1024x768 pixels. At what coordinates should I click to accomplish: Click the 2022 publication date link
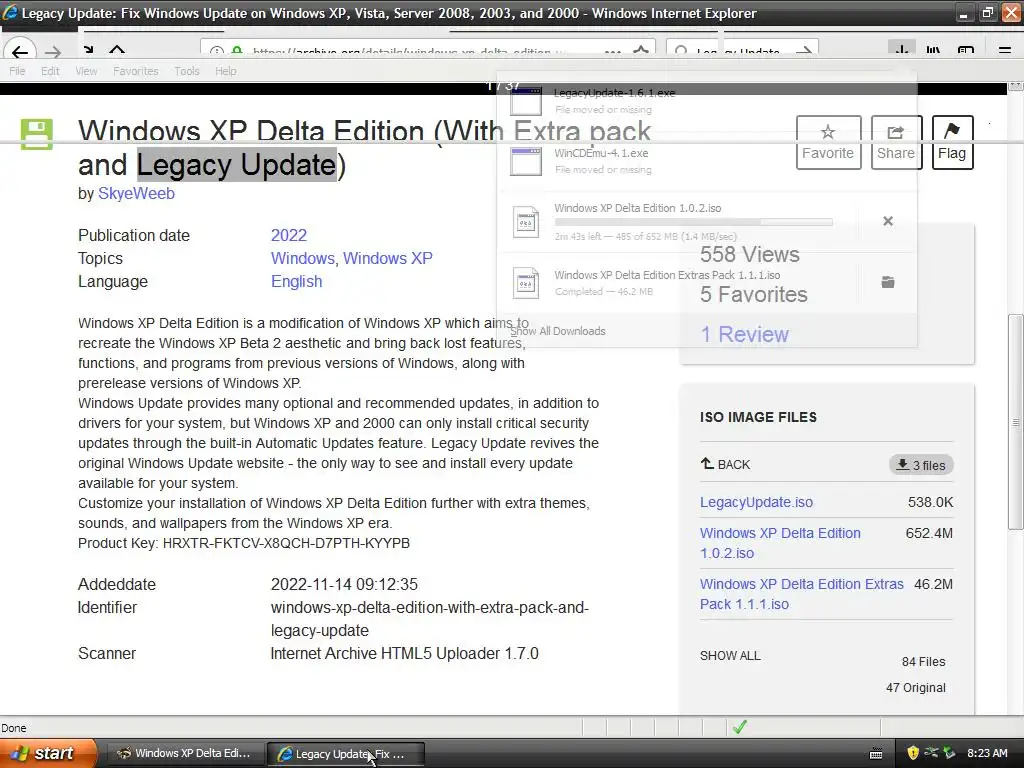[289, 235]
